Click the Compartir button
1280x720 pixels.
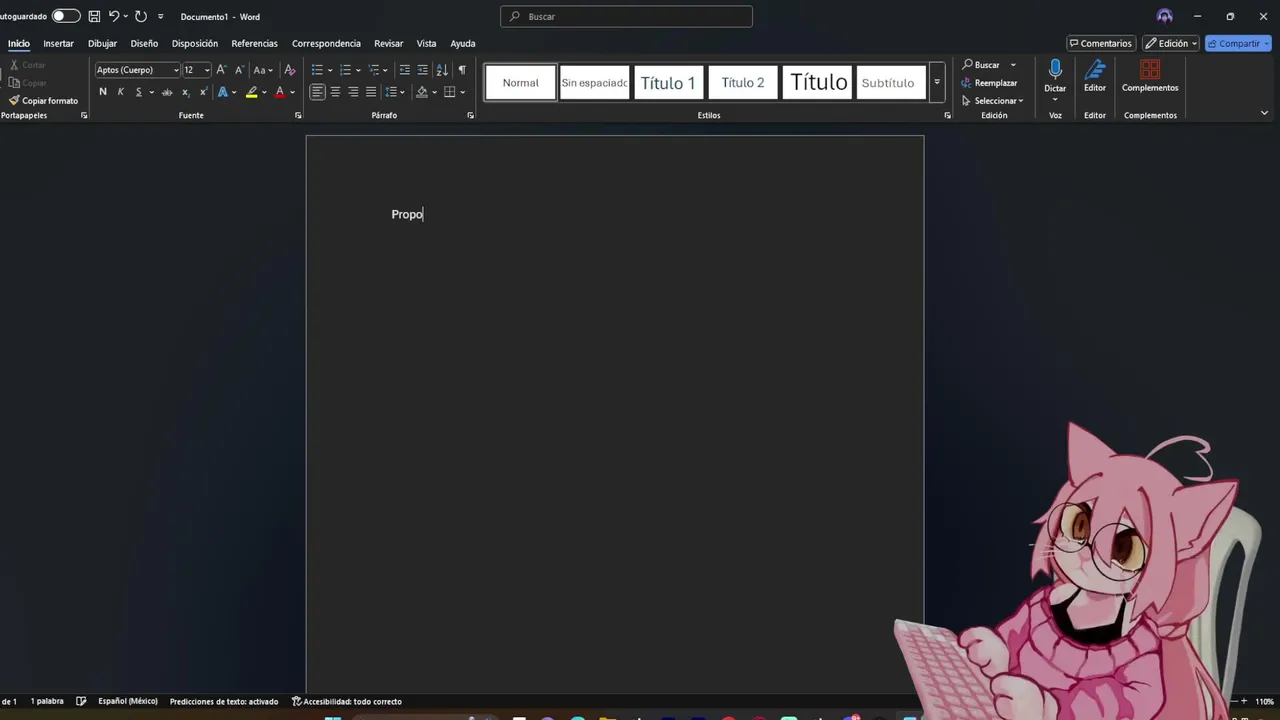(x=1238, y=43)
